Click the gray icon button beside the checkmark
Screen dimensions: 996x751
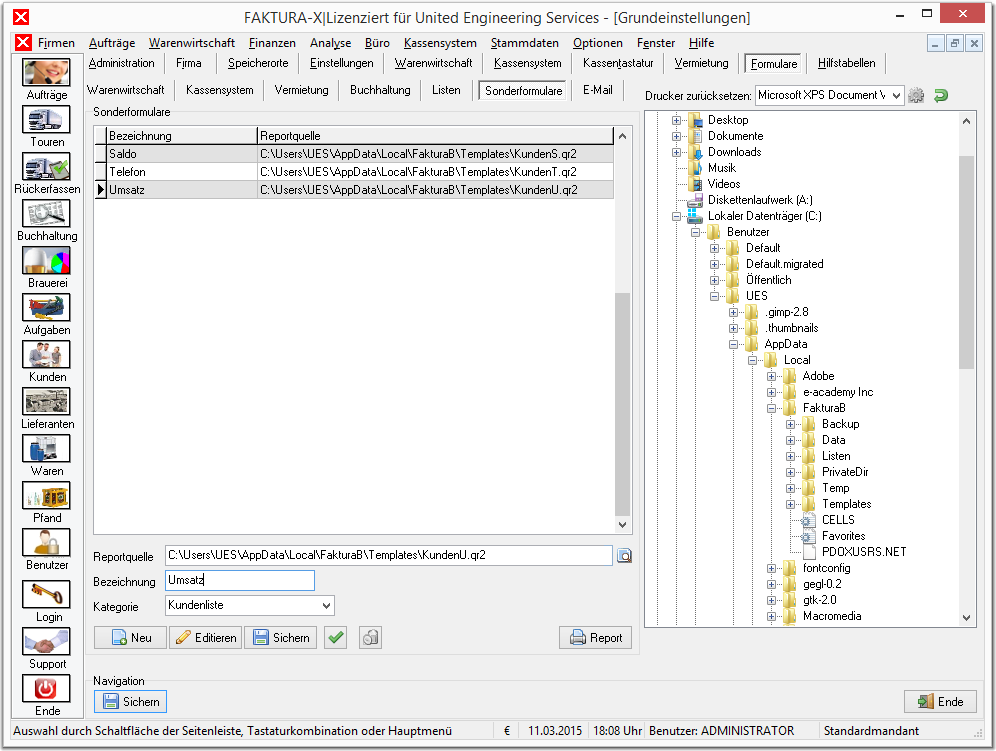(x=370, y=637)
